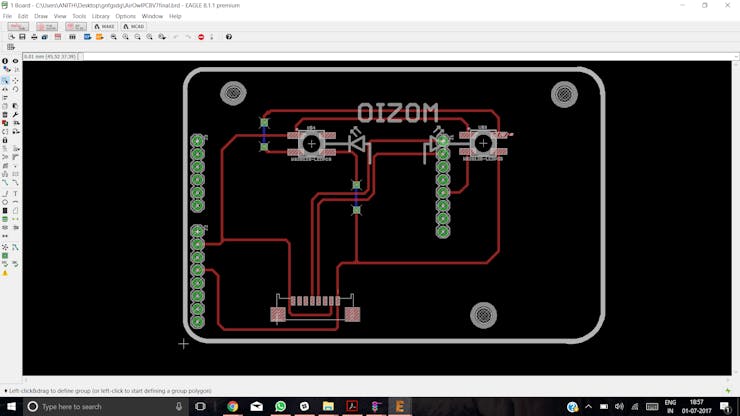Click the taskbar search box
The height and width of the screenshot is (416, 740).
tap(105, 406)
